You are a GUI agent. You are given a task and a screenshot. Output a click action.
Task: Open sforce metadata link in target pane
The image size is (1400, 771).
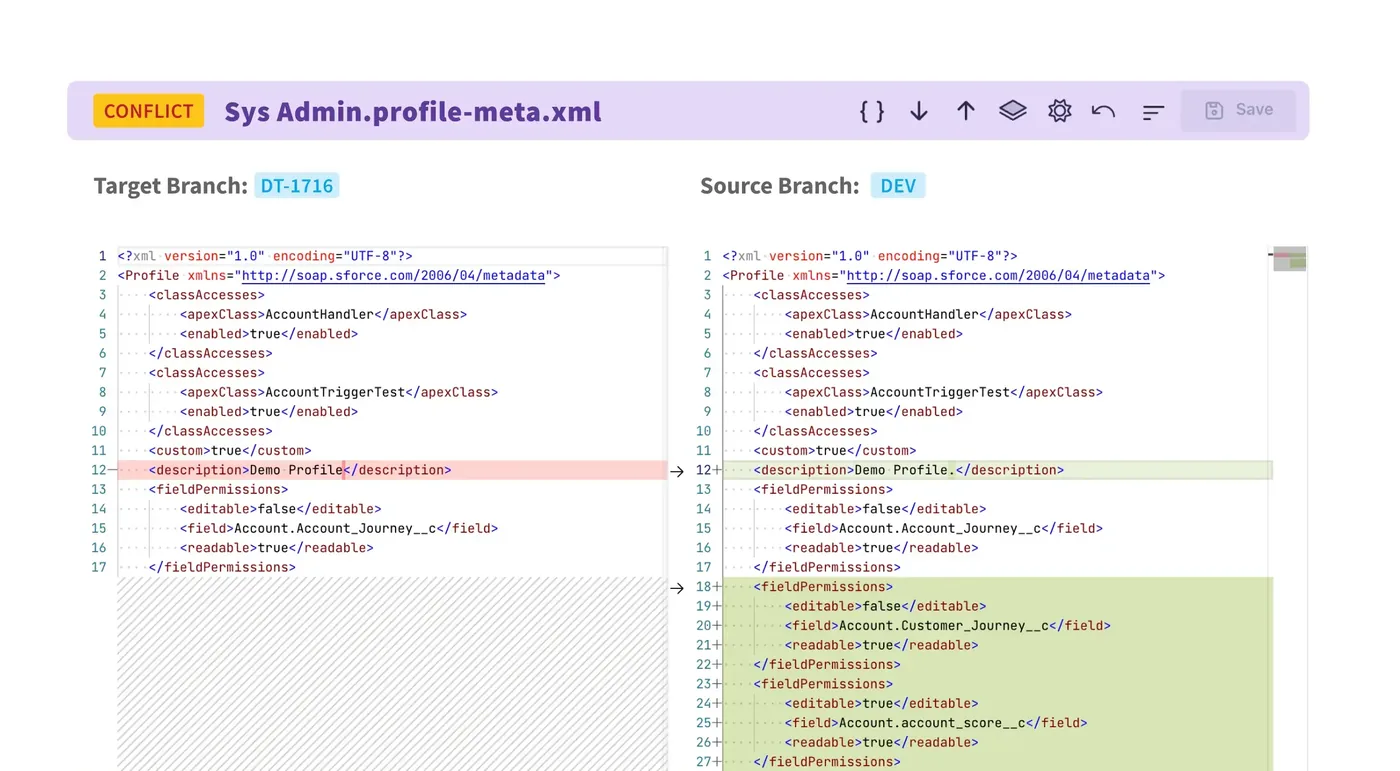(x=393, y=276)
